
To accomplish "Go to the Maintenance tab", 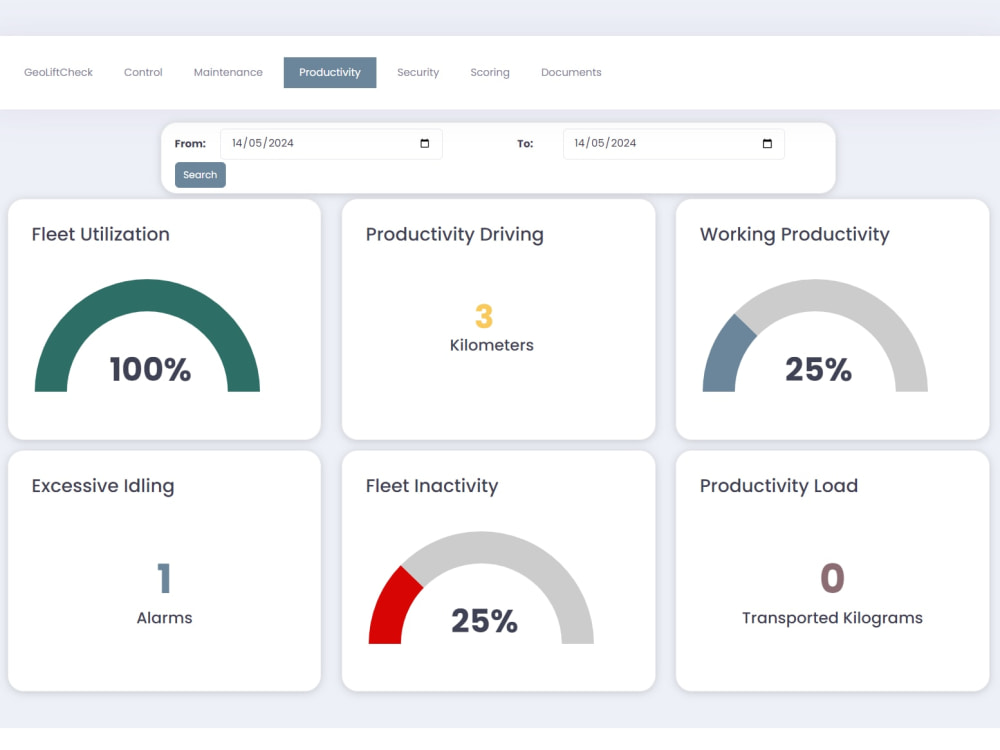I will click(228, 72).
